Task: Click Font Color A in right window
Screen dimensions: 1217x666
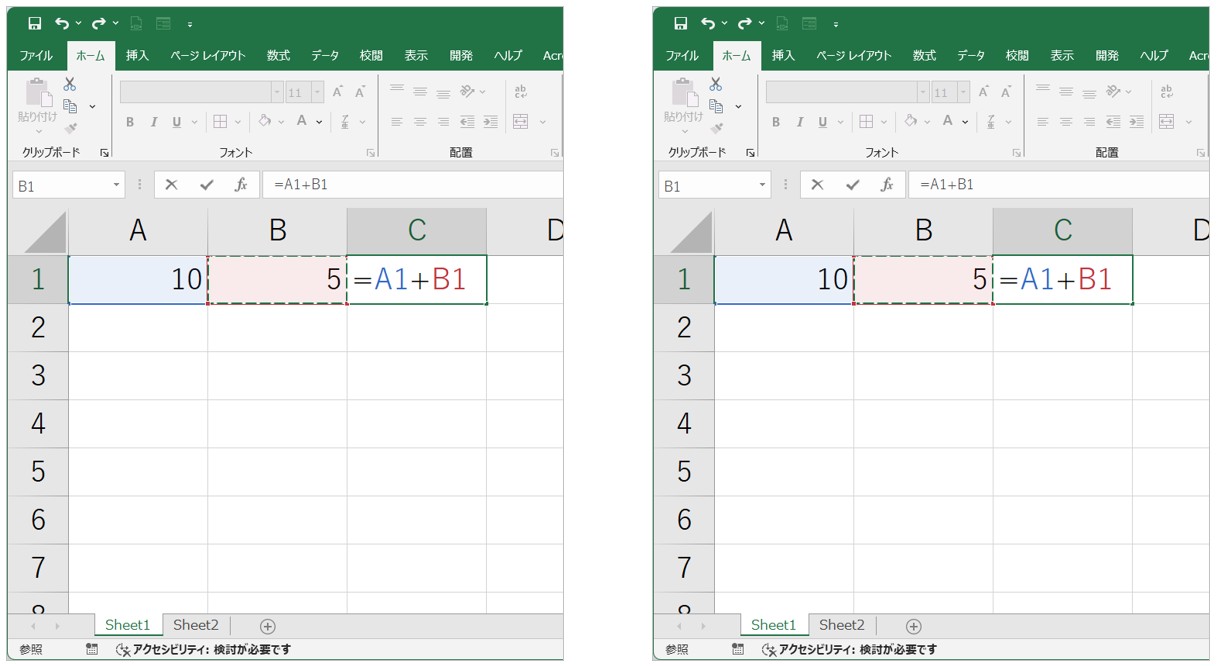Action: pyautogui.click(x=947, y=122)
